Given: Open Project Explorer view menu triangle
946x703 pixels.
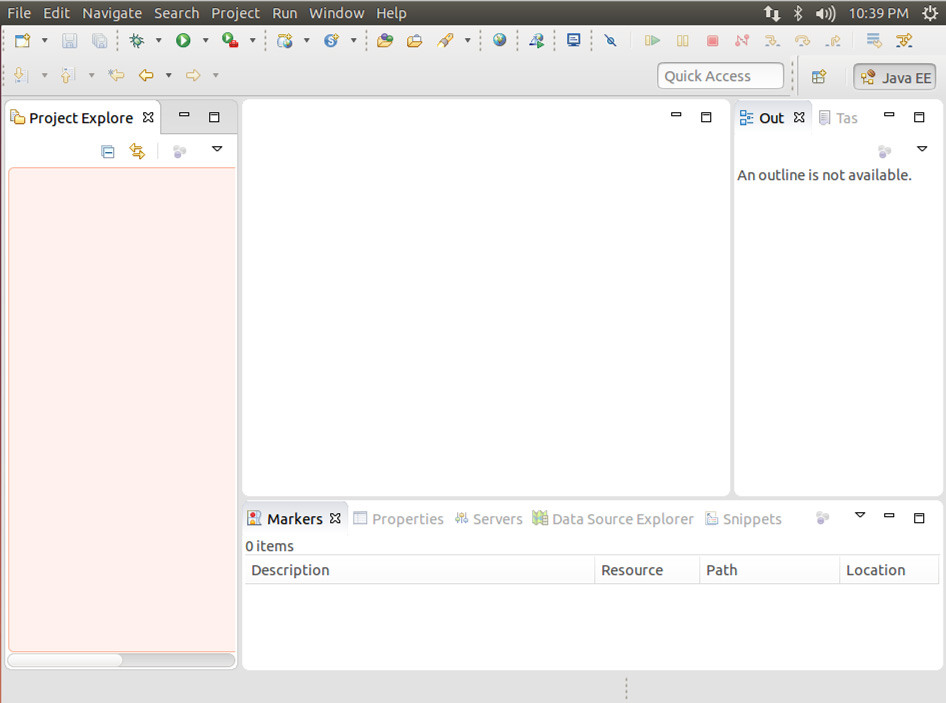Looking at the screenshot, I should [217, 149].
